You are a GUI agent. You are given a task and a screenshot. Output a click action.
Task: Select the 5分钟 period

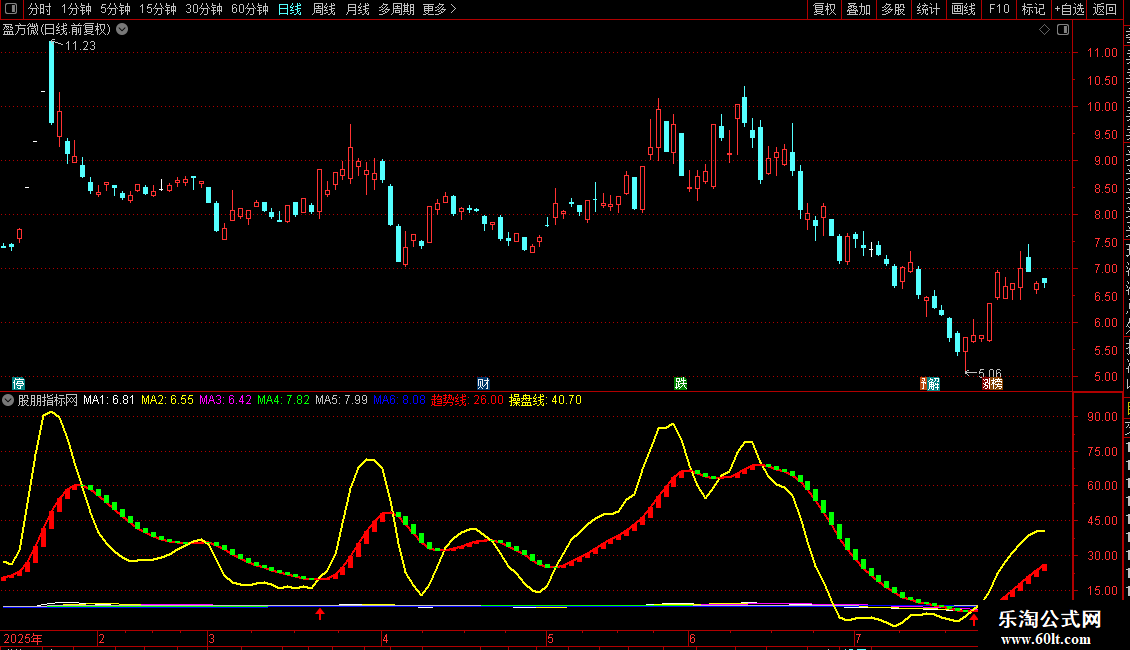(115, 9)
